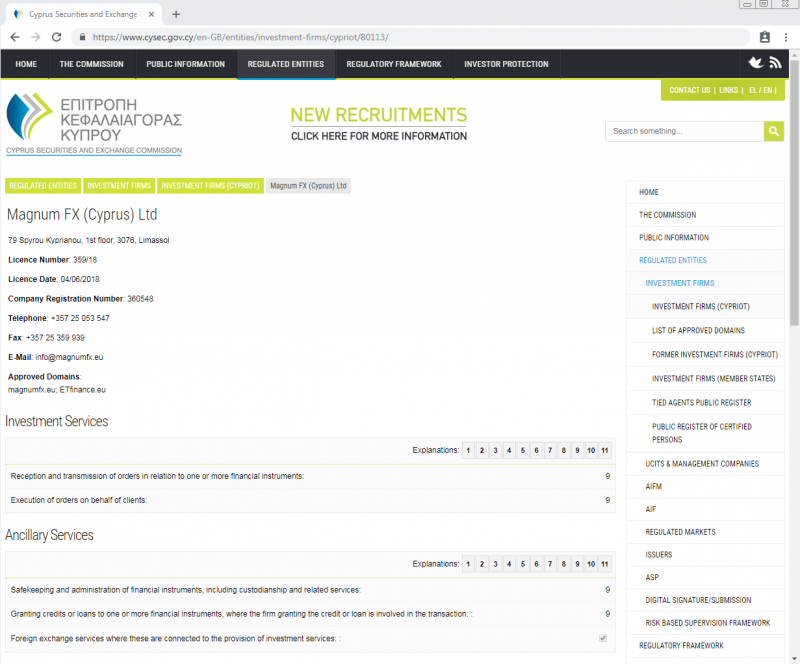Click the browser back arrow

15,37
